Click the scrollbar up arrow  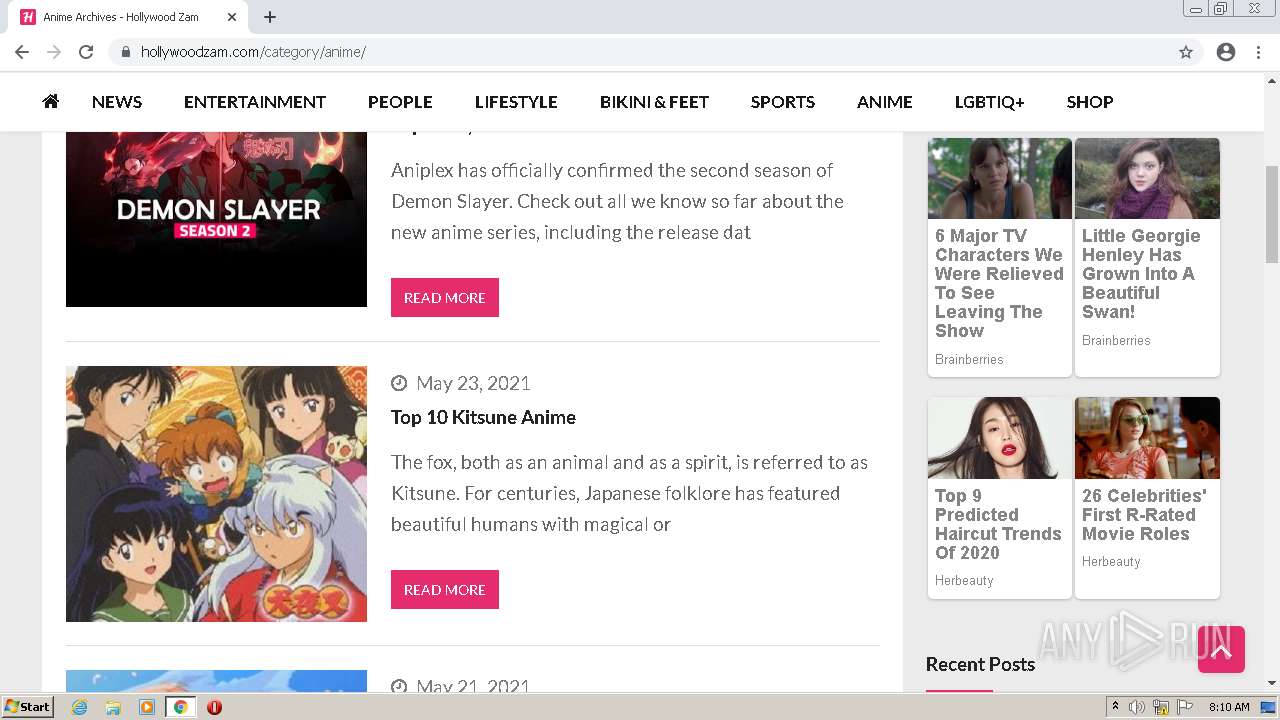(1272, 81)
